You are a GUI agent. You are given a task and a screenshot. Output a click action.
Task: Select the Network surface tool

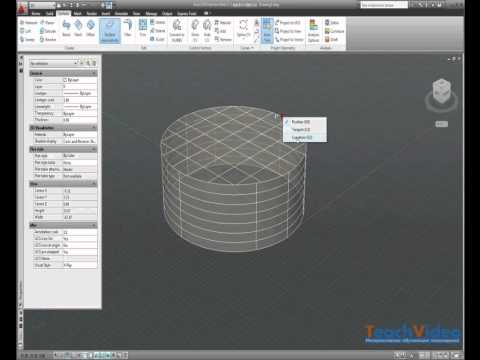29,23
